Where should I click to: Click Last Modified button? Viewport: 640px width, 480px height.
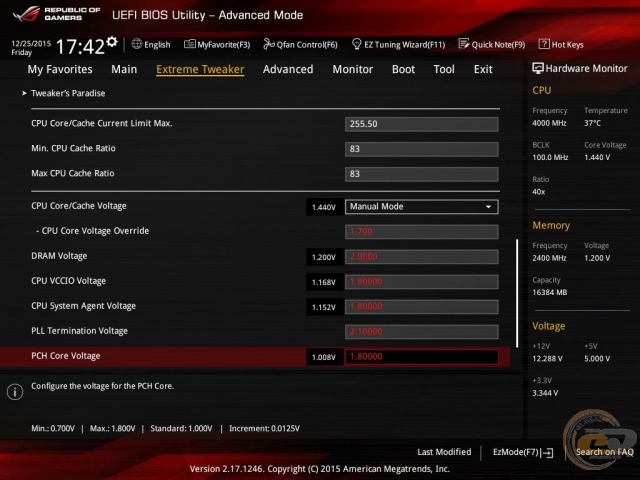(444, 452)
